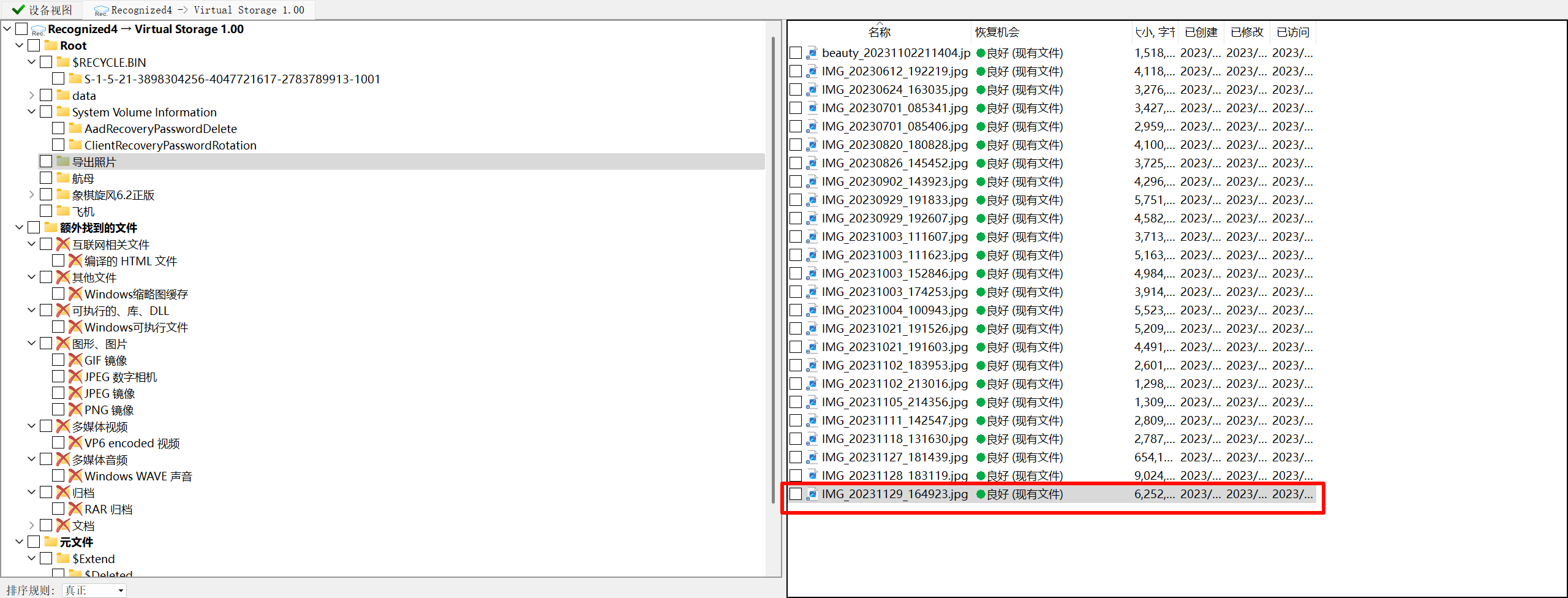This screenshot has width=1568, height=598.
Task: Check the box for 额外找到的文件
Action: click(34, 227)
